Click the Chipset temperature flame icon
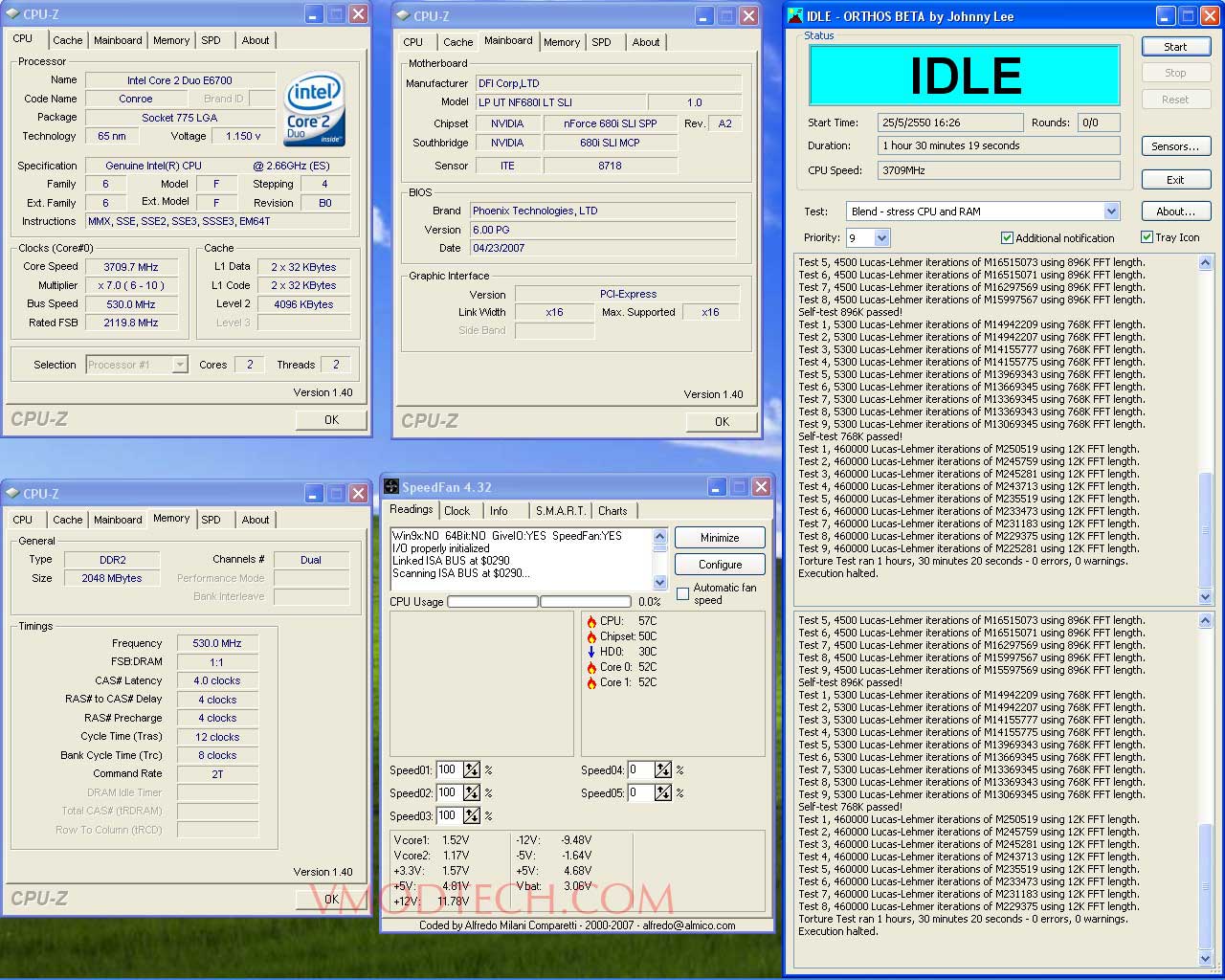1225x980 pixels. click(591, 637)
